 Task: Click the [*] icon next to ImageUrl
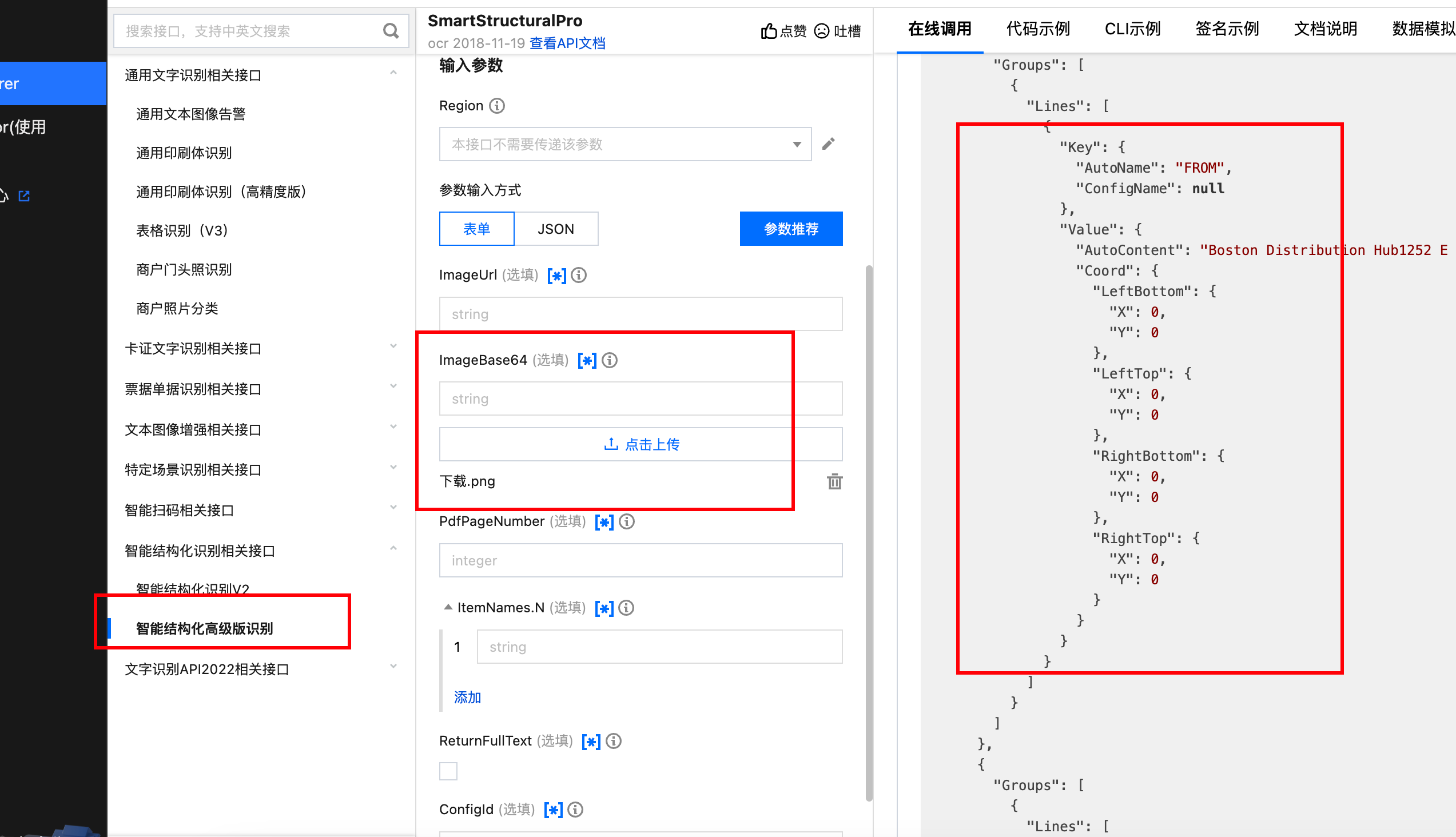tap(556, 276)
